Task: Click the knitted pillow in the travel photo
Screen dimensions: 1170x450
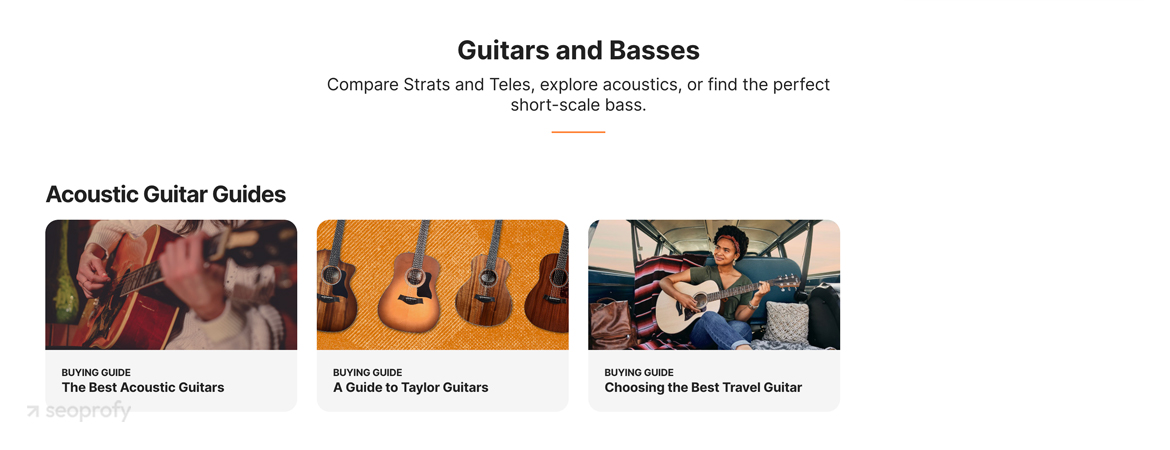Action: point(786,322)
